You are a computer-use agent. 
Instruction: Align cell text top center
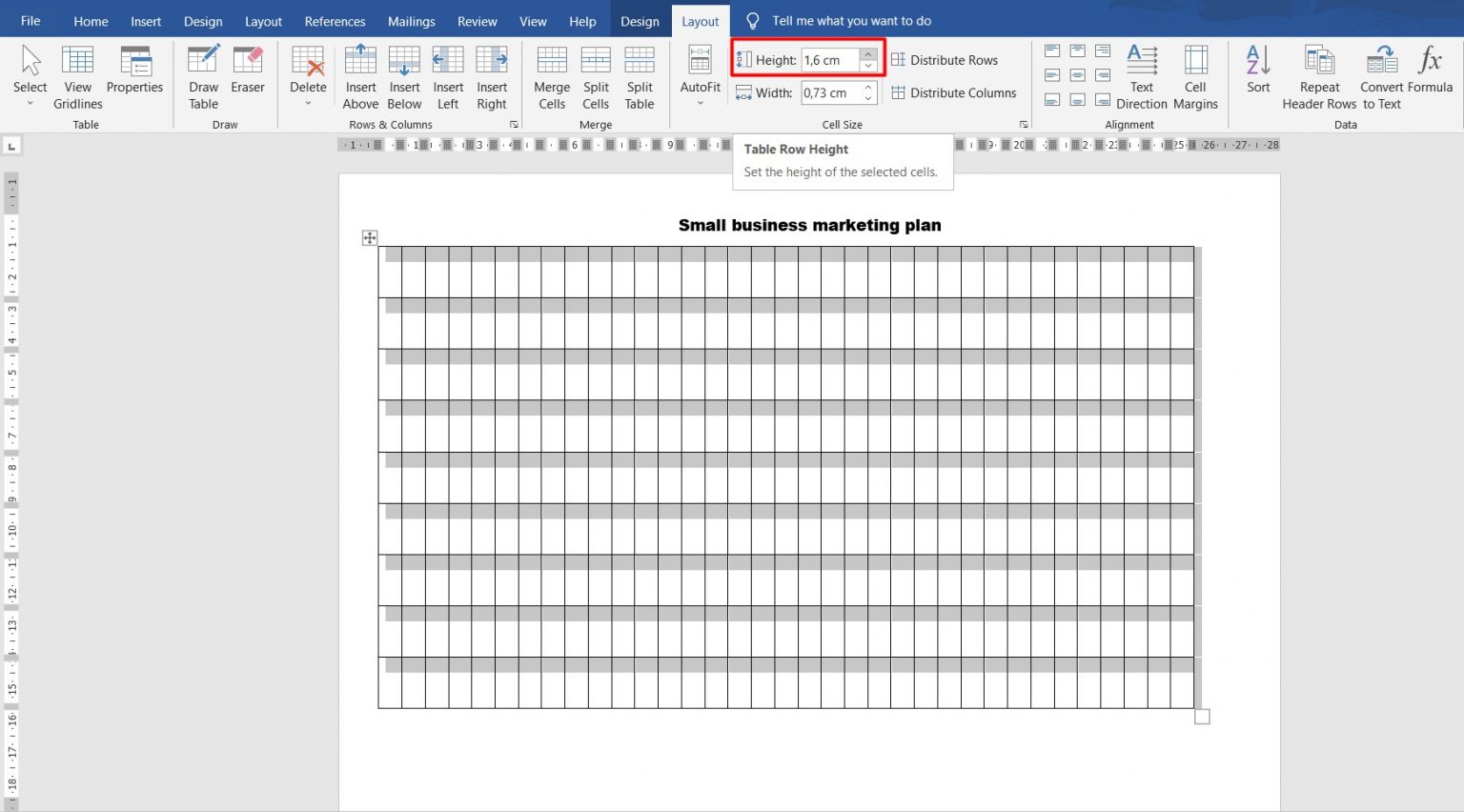(x=1077, y=51)
